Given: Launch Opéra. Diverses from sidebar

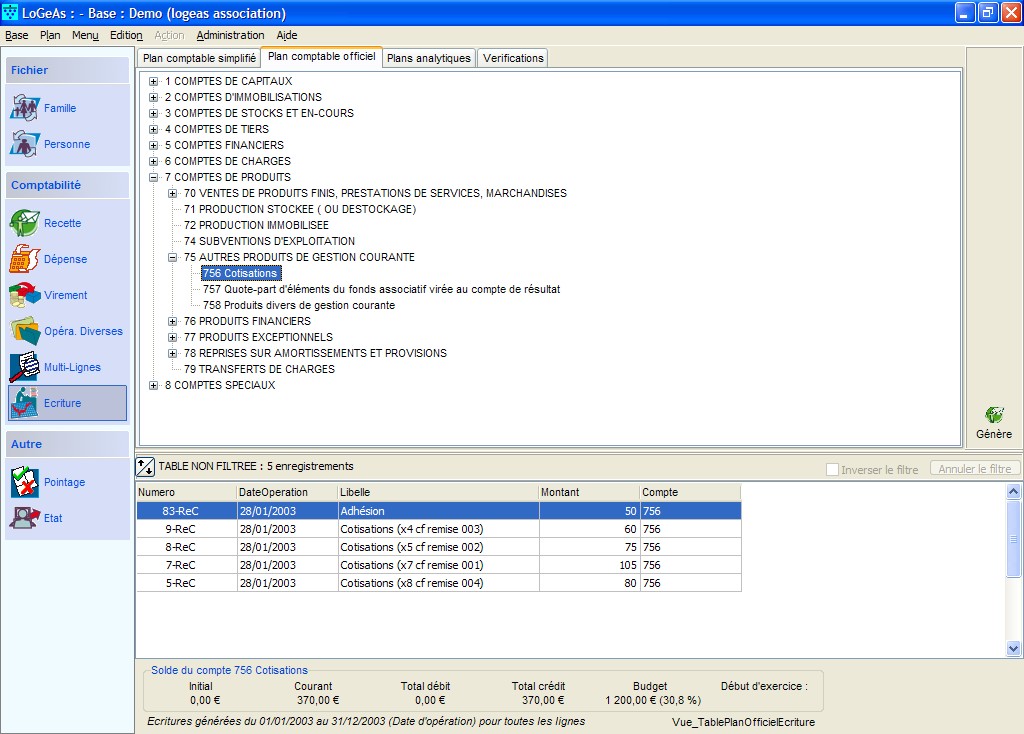Looking at the screenshot, I should [25, 331].
